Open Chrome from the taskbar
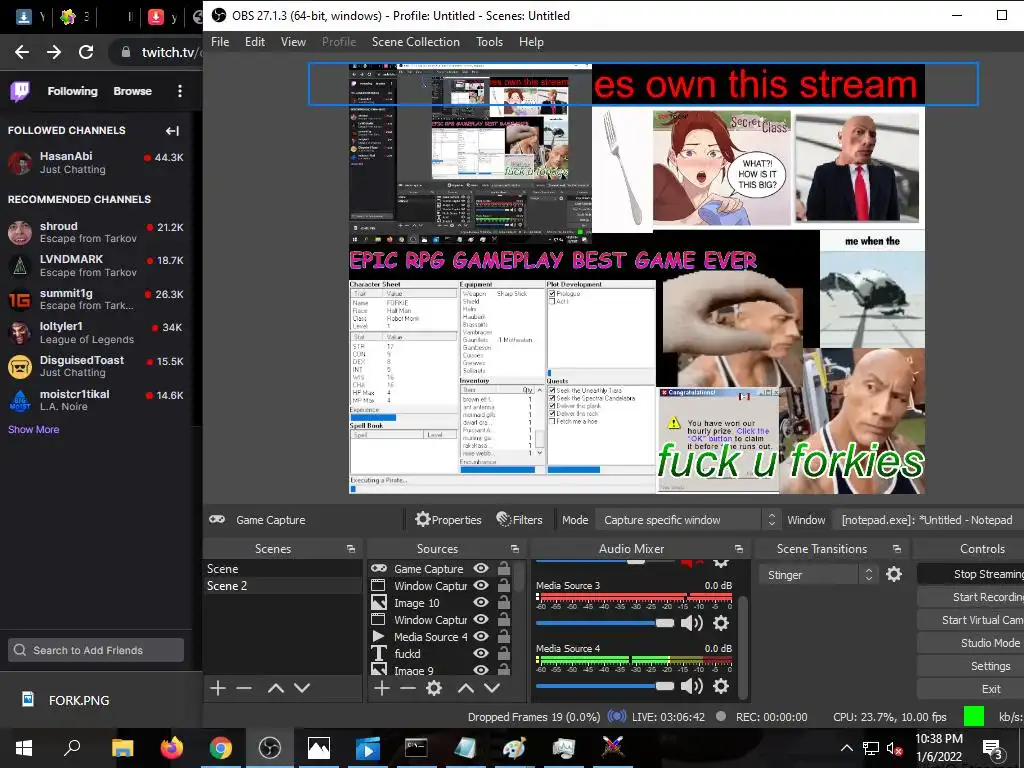This screenshot has width=1024, height=768. (x=221, y=748)
